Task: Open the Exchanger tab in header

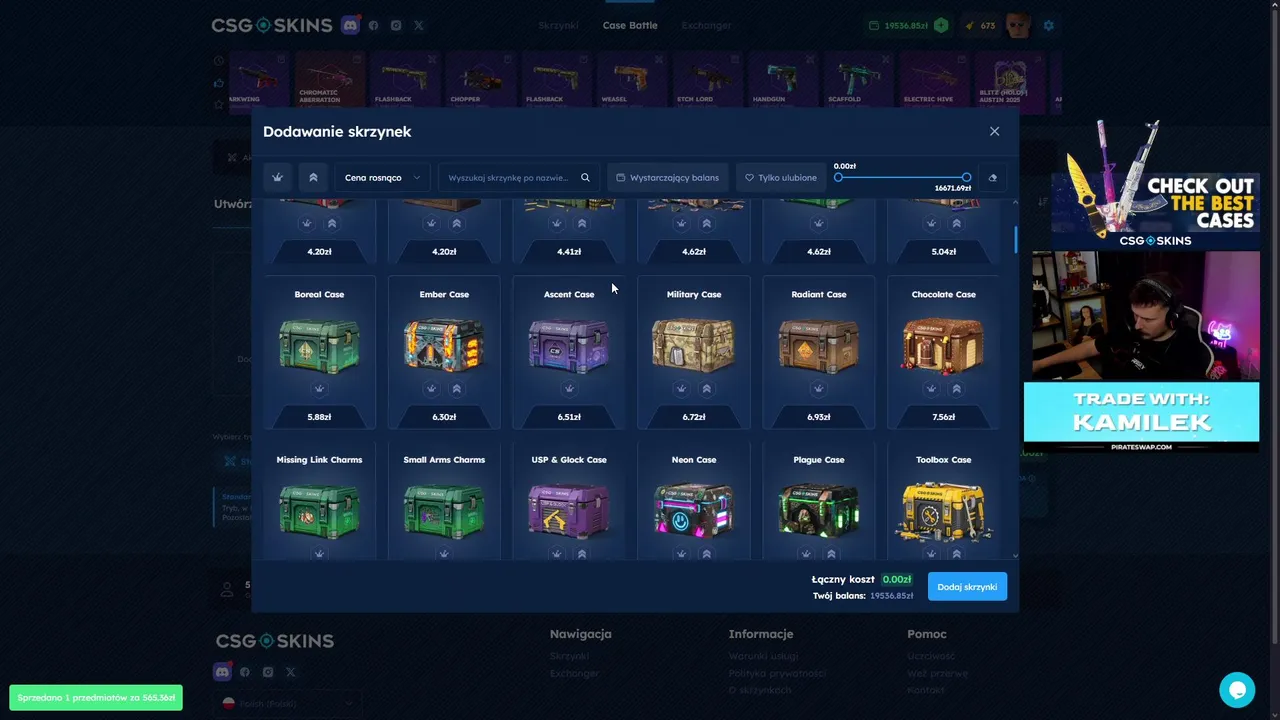Action: (707, 25)
